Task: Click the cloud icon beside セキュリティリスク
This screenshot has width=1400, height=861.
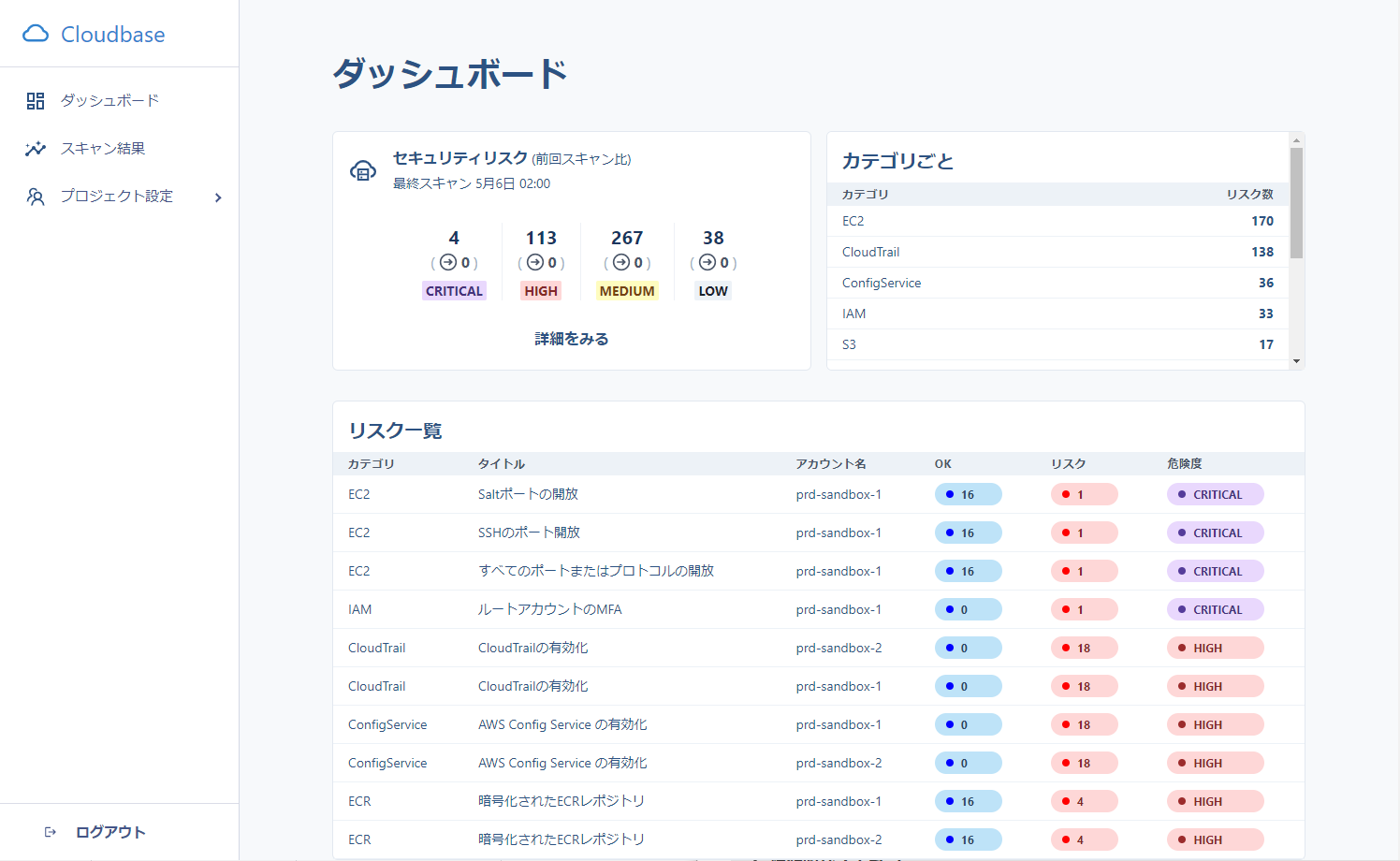Action: tap(363, 170)
